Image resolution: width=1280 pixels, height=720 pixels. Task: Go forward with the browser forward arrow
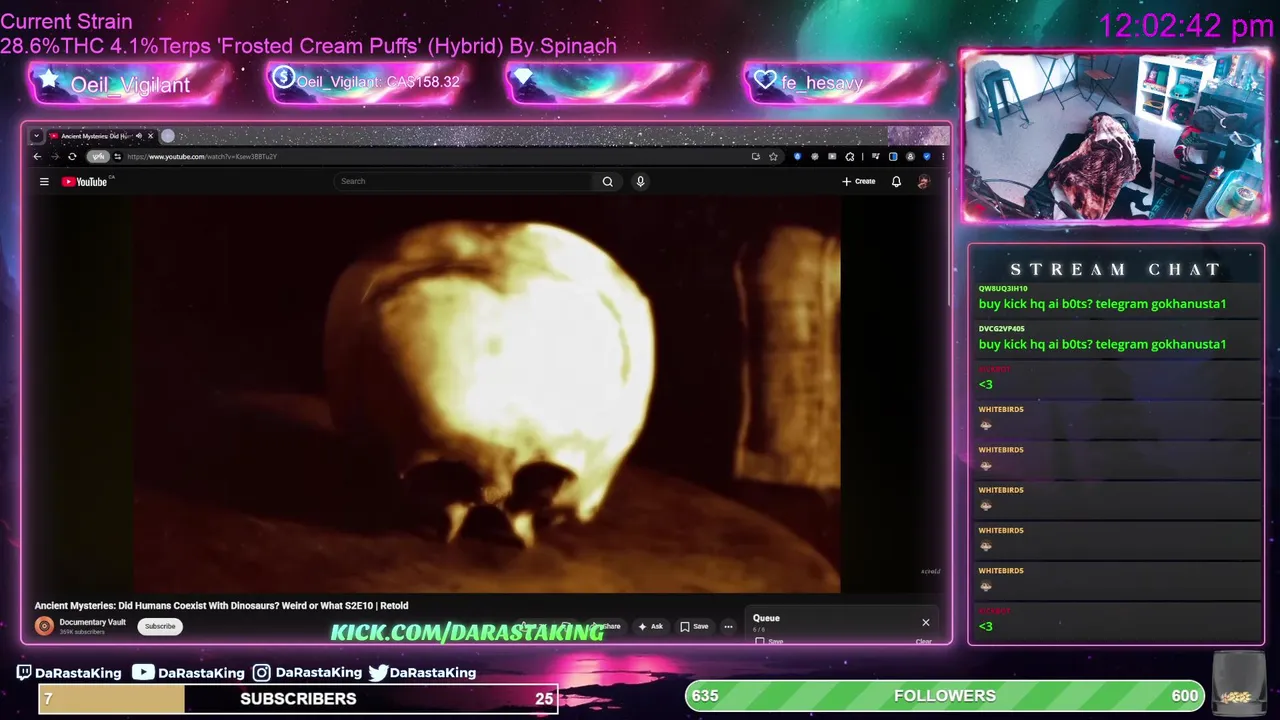(55, 156)
